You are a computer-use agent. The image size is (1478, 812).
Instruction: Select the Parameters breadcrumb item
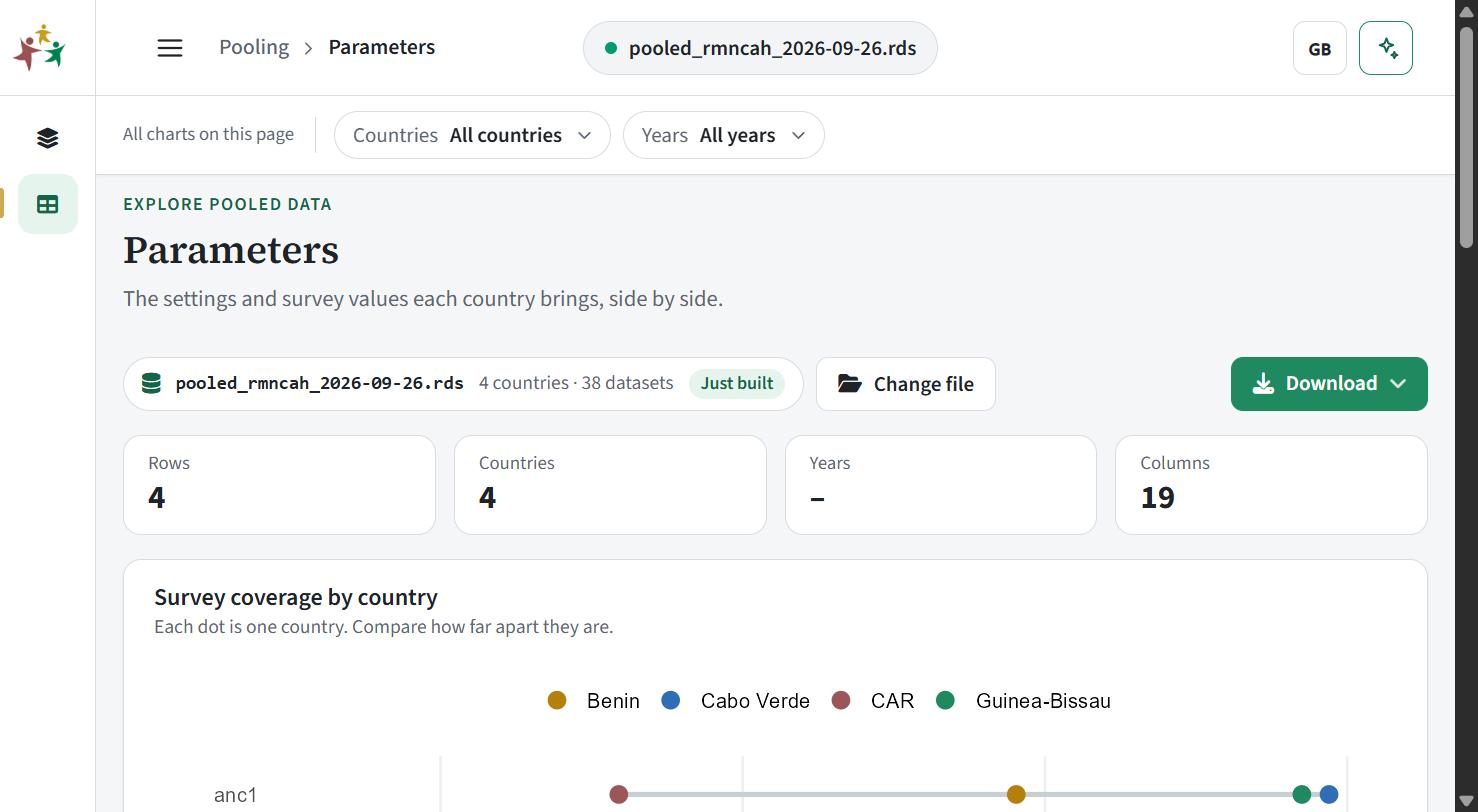382,47
